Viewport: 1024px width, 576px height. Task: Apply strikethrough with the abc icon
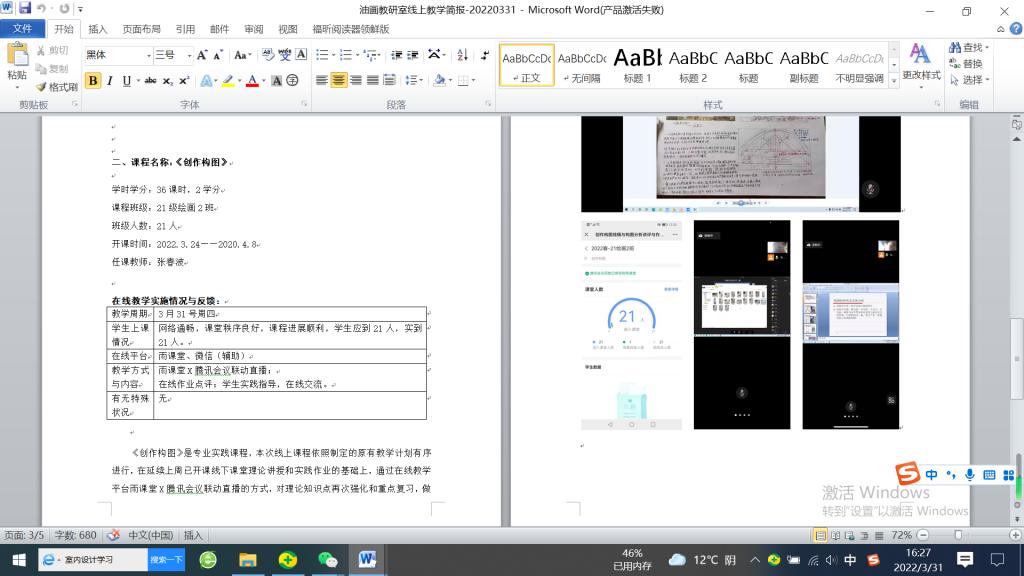150,81
